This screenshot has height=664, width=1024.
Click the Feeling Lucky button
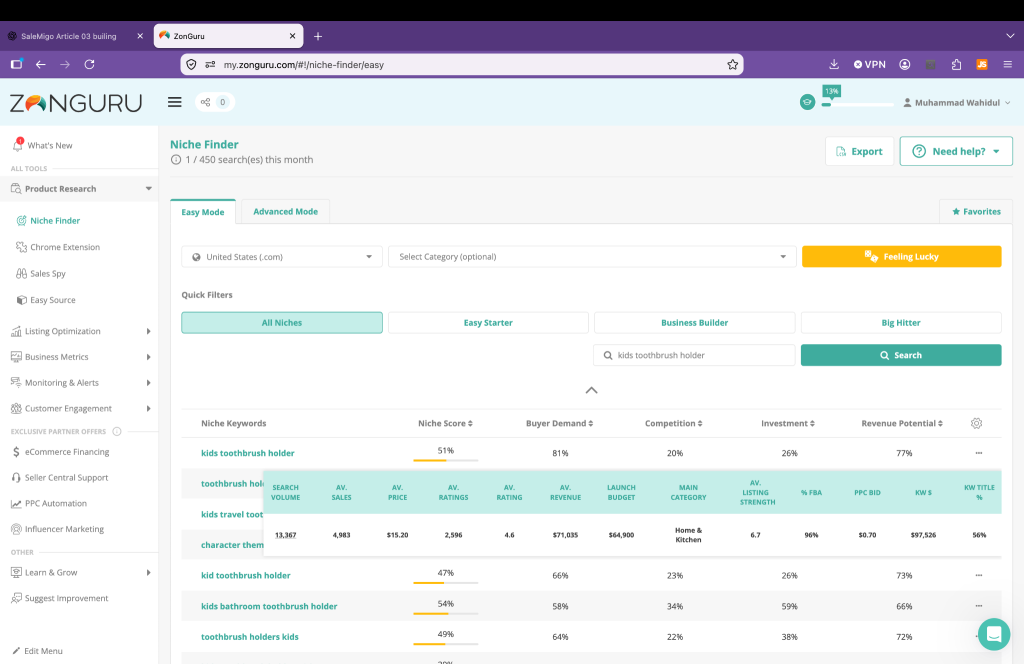click(x=901, y=257)
